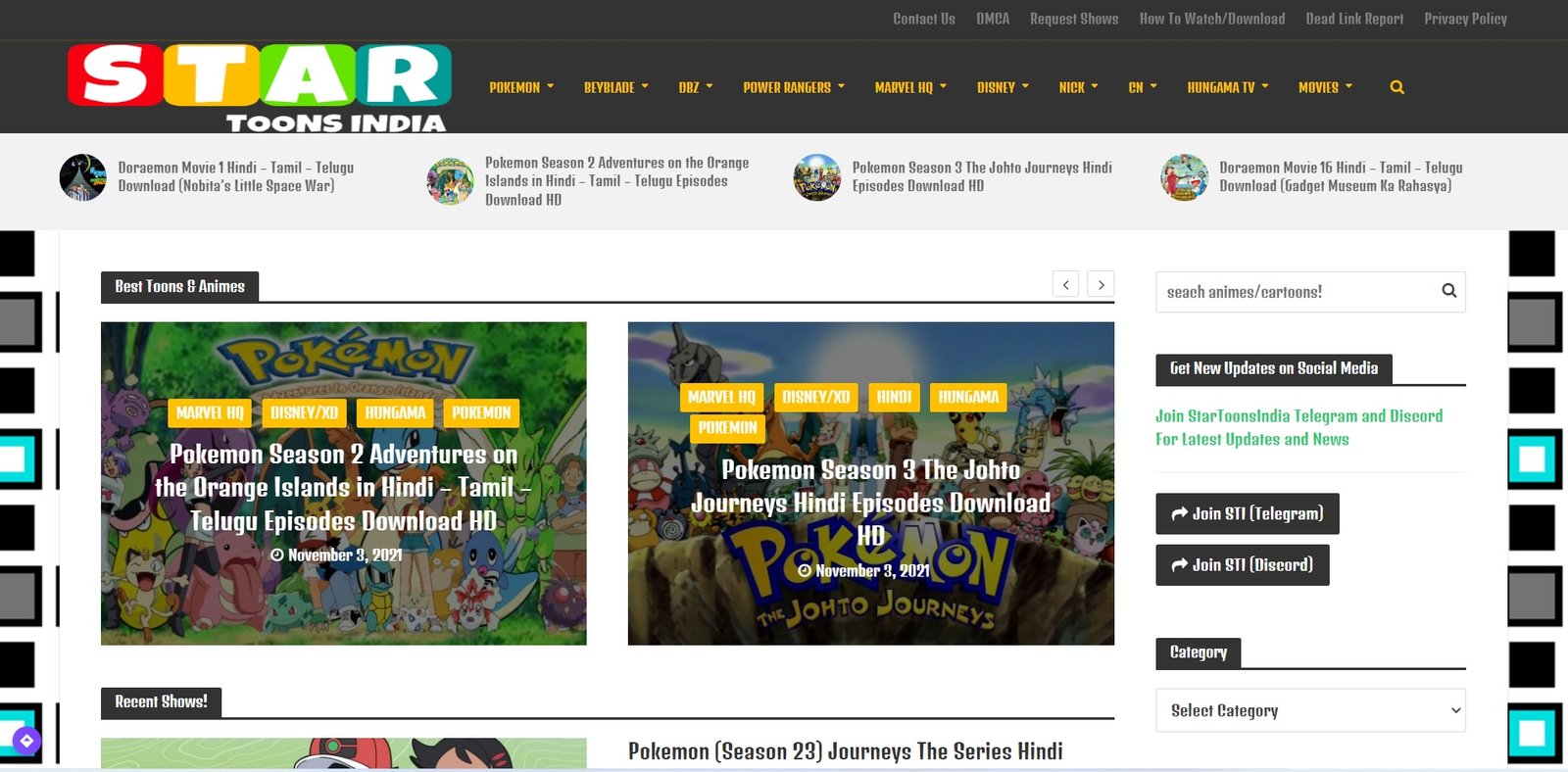This screenshot has height=772, width=1568.
Task: Open Doraemon Movie 16 circular thumbnail
Action: tap(1184, 177)
